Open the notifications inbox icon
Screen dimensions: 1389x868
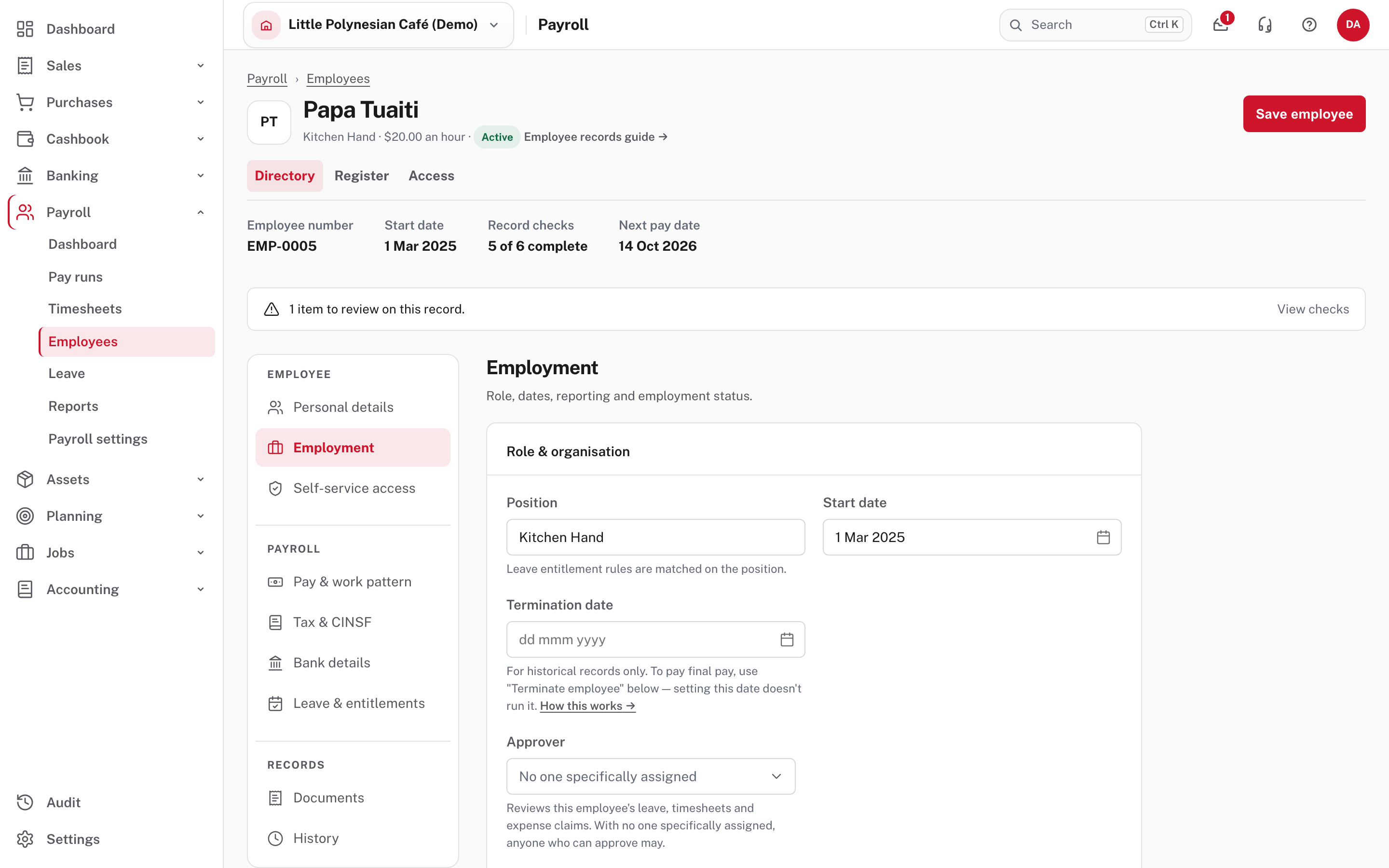[1221, 25]
